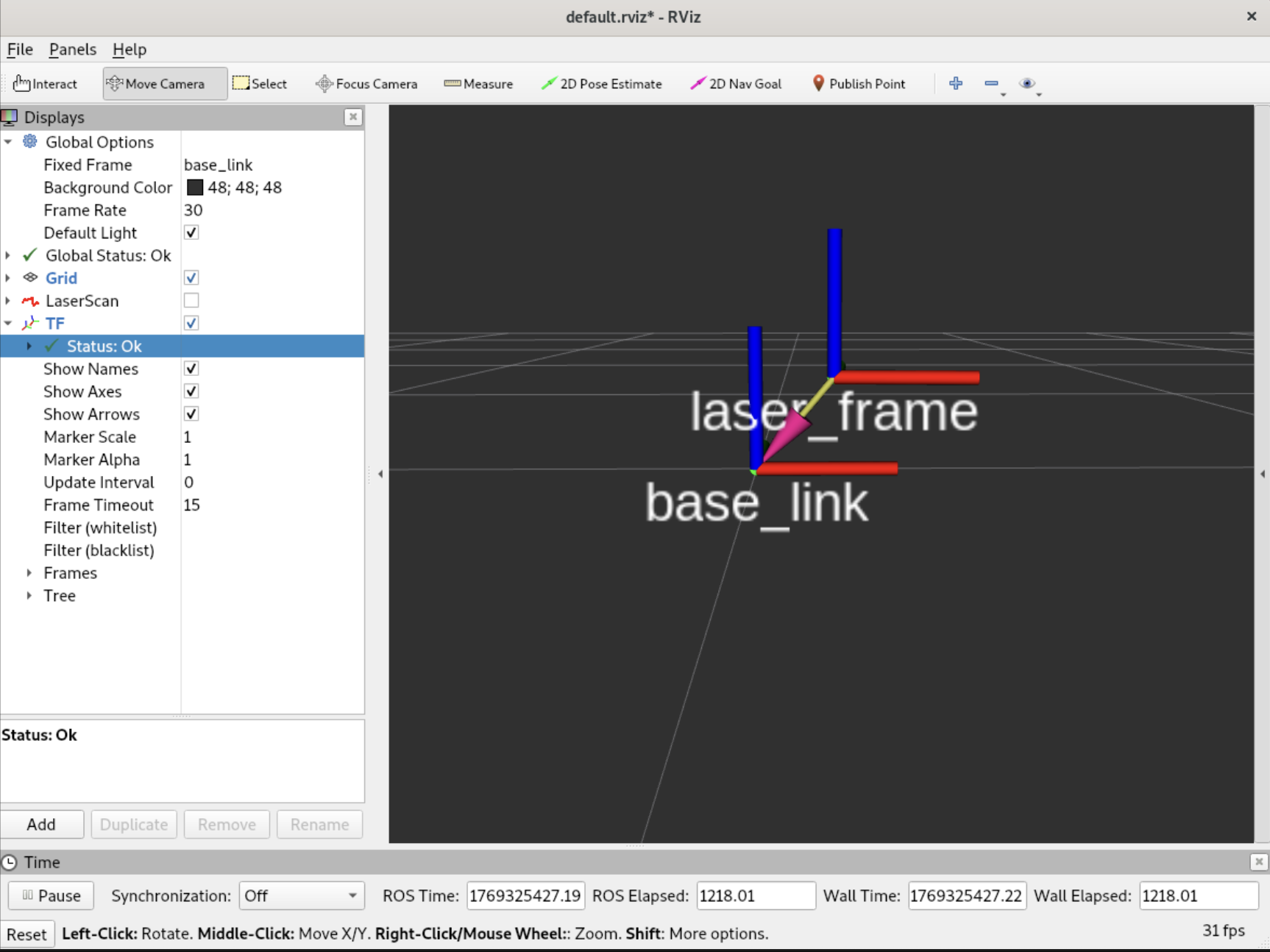Expand the Tree item under TF
Viewport: 1270px width, 952px height.
pyautogui.click(x=29, y=596)
